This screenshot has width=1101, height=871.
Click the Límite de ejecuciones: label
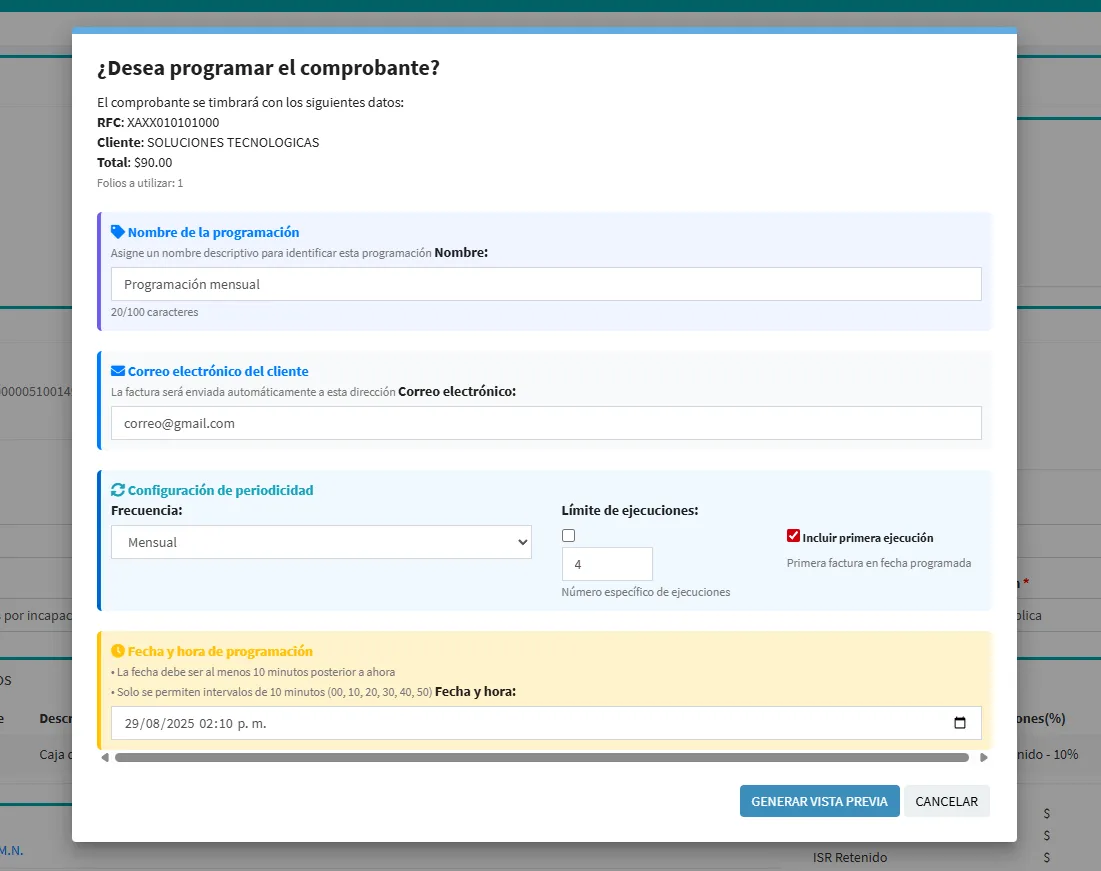tap(630, 510)
